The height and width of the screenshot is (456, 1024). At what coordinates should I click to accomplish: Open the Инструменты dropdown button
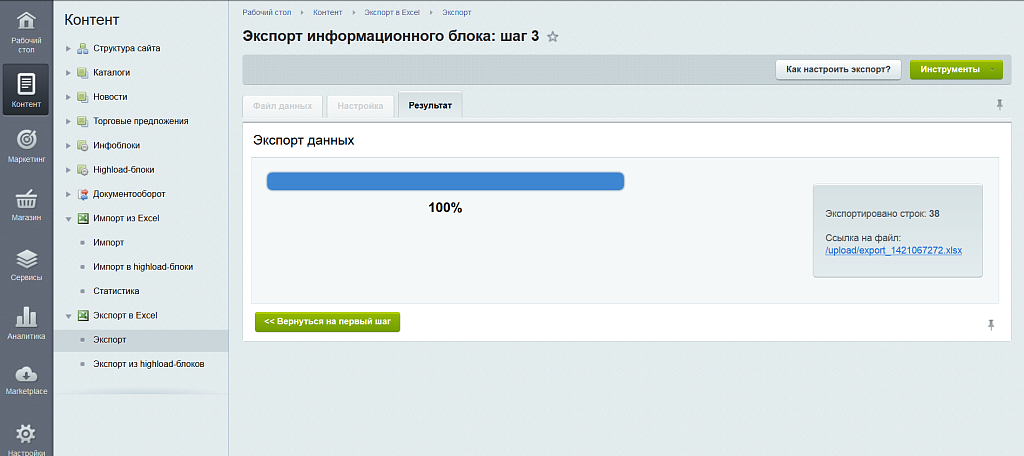pyautogui.click(x=955, y=69)
